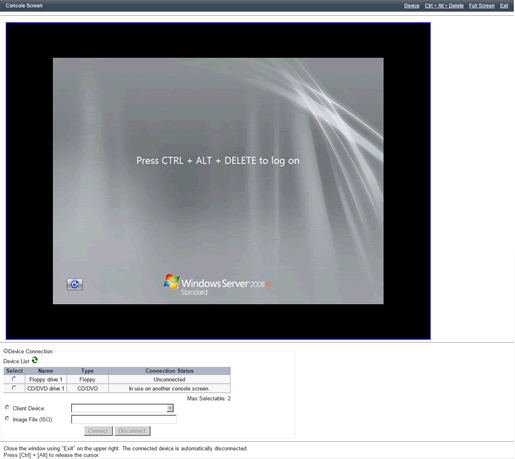Click the 'Unconnected' status cell
Image resolution: width=515 pixels, height=459 pixels.
click(169, 379)
